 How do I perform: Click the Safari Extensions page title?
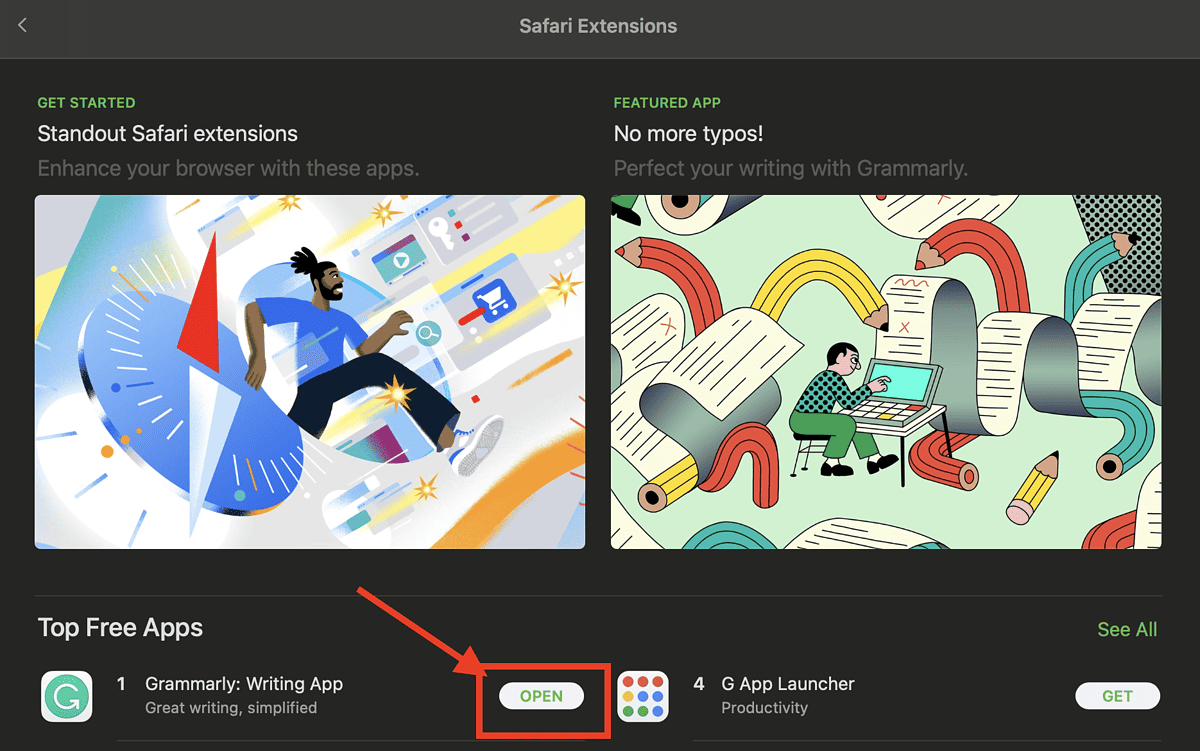tap(598, 26)
